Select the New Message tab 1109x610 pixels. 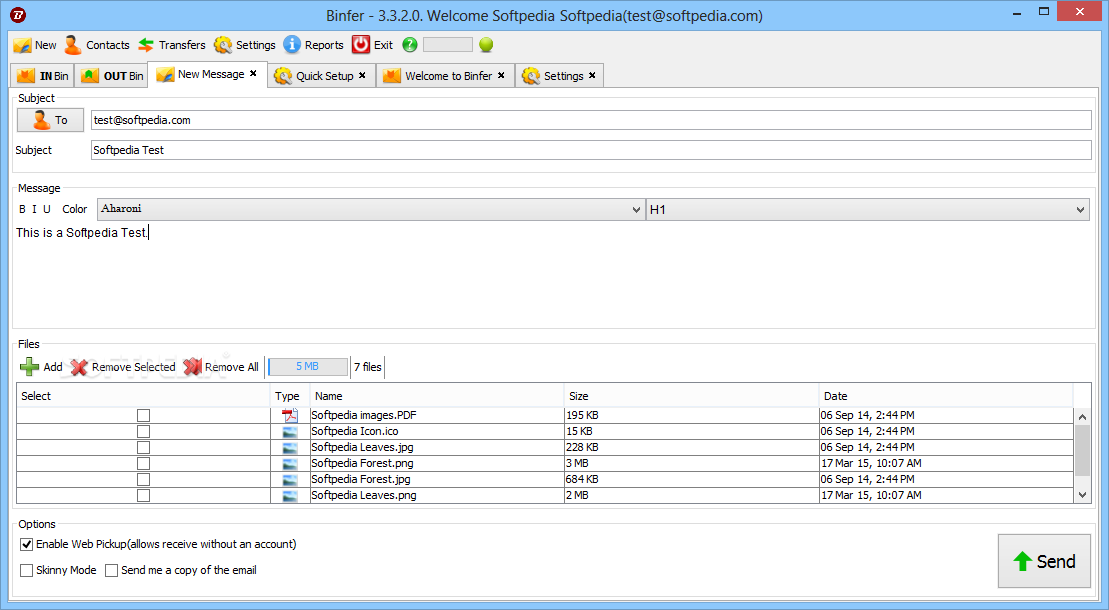coord(207,74)
